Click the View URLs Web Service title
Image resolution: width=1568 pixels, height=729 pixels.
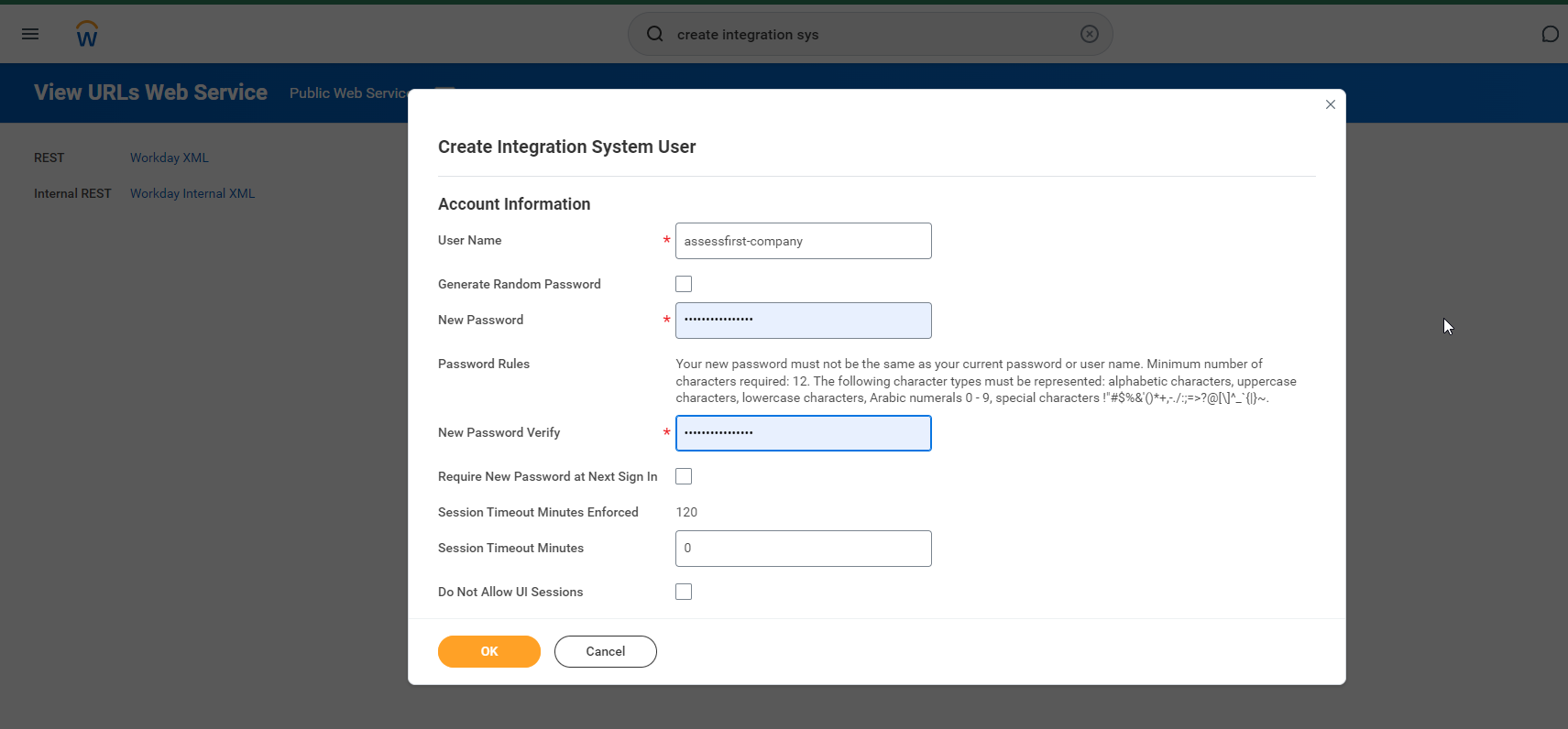150,92
